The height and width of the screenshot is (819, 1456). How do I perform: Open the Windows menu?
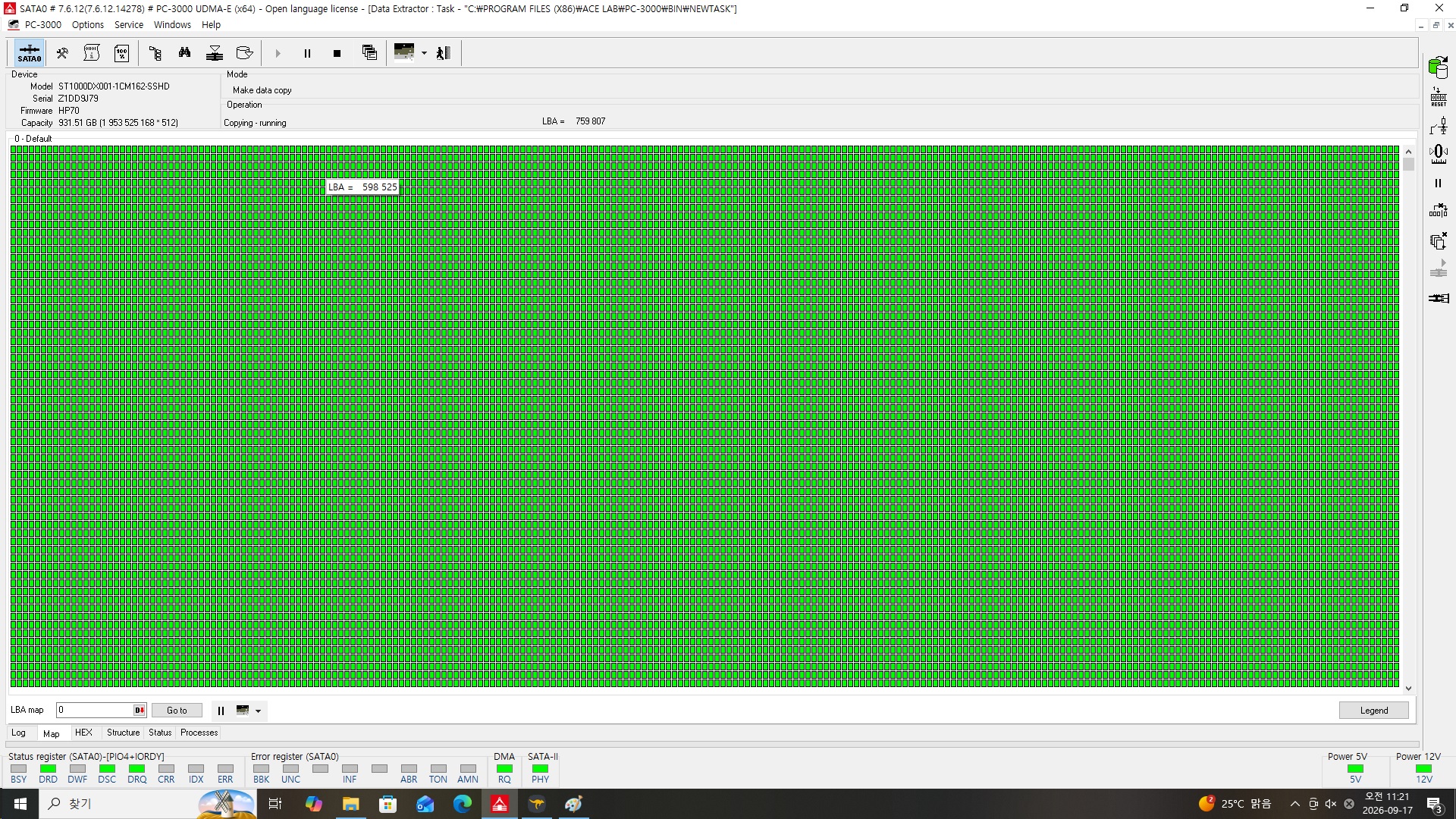coord(172,24)
